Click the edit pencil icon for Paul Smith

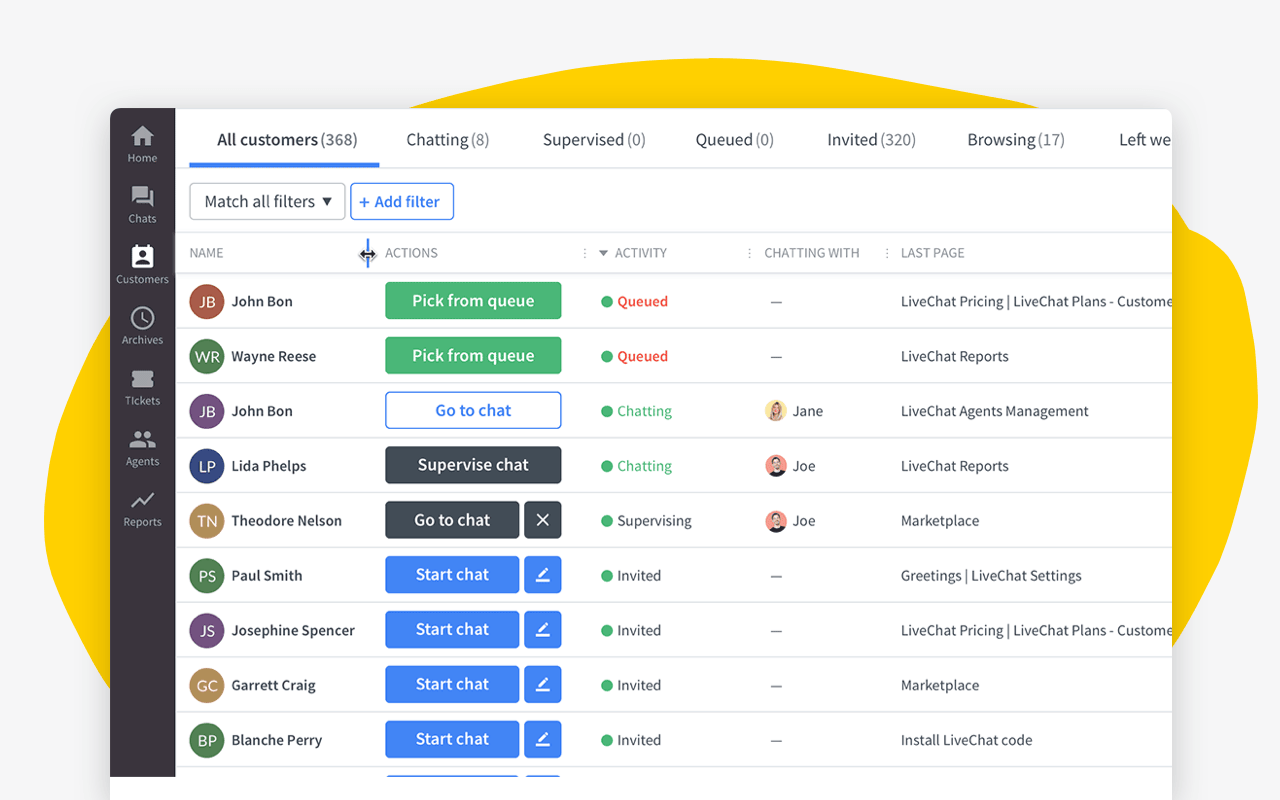[543, 575]
